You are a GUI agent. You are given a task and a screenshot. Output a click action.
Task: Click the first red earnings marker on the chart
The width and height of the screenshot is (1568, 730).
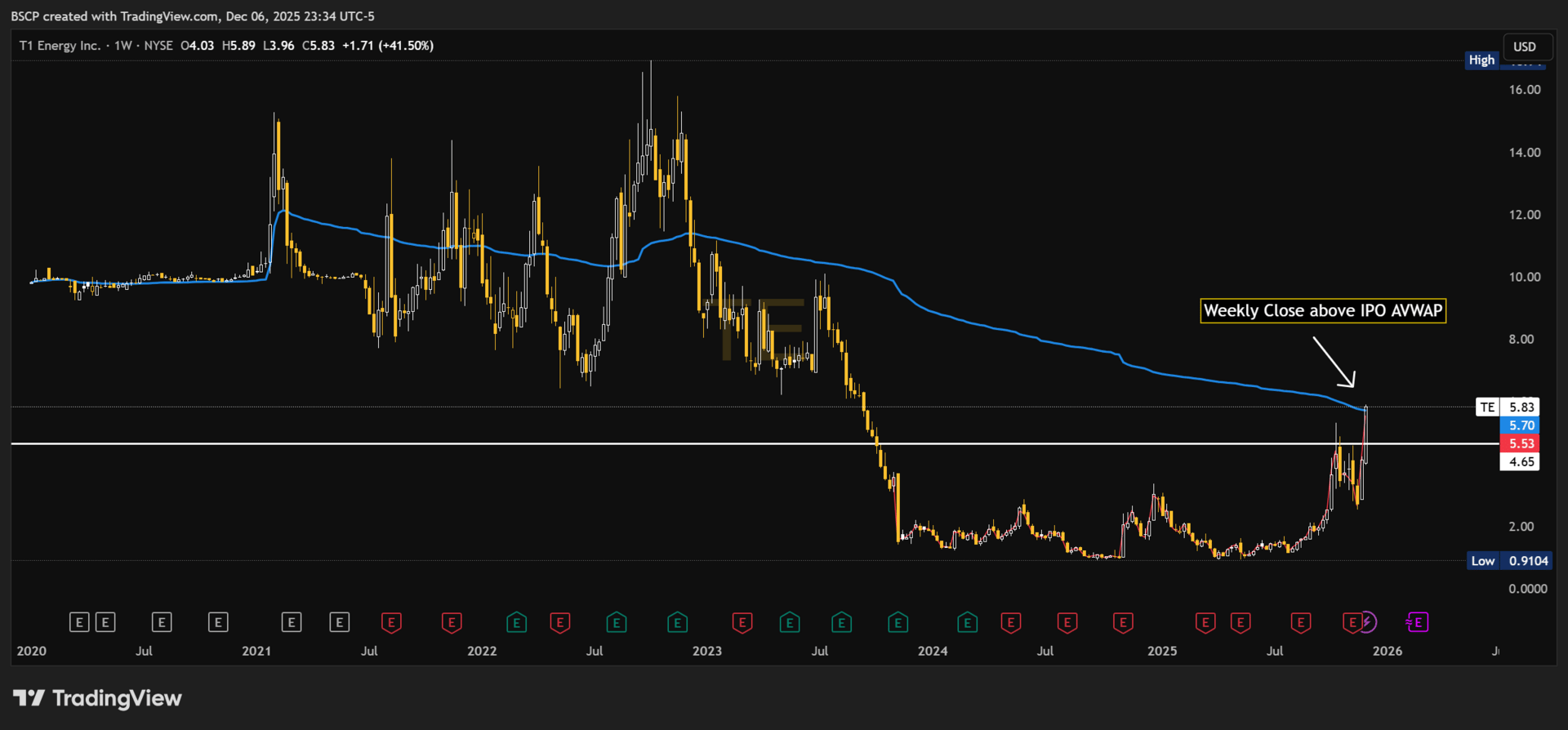click(391, 622)
